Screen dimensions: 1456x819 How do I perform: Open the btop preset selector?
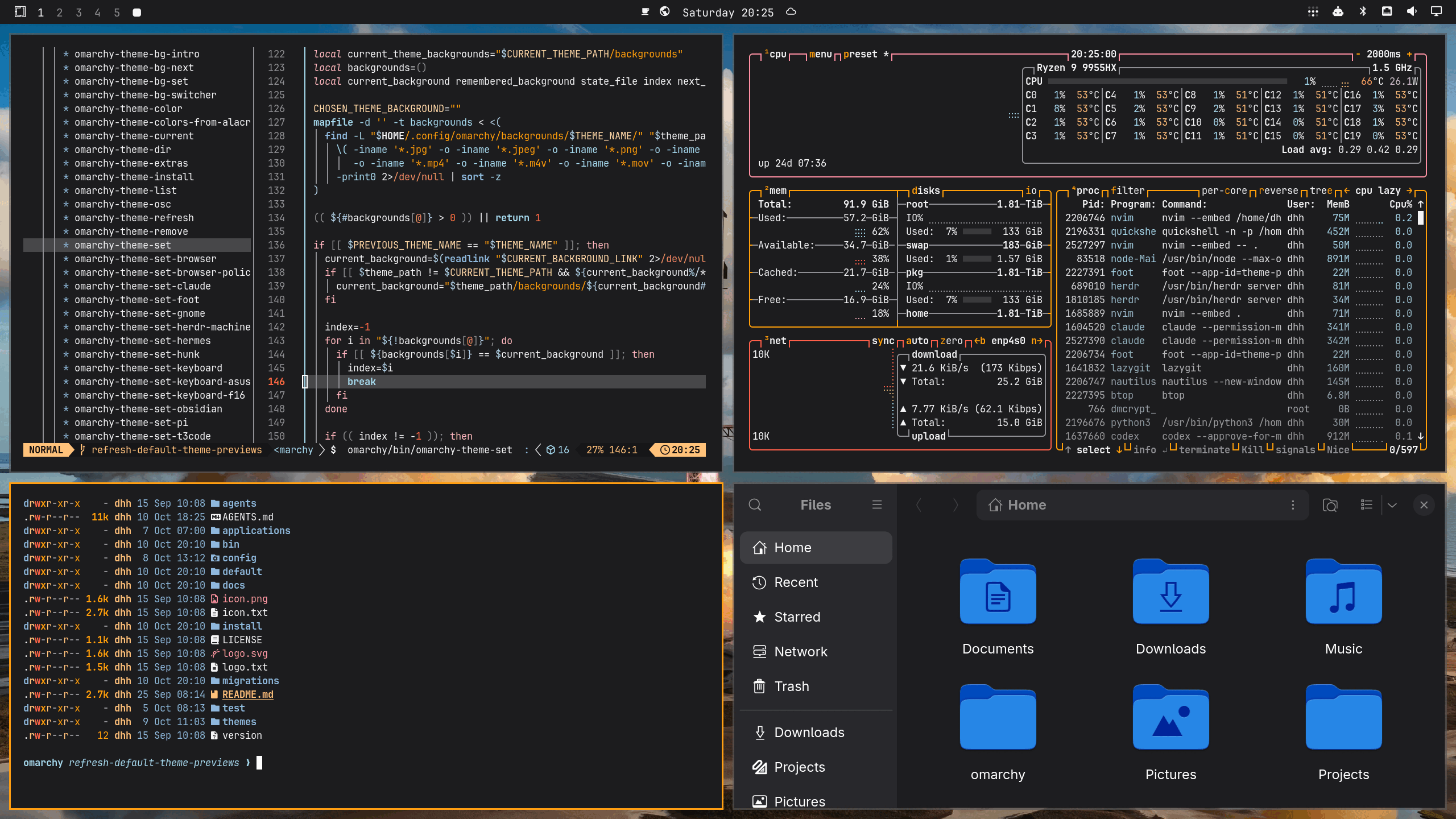point(860,54)
